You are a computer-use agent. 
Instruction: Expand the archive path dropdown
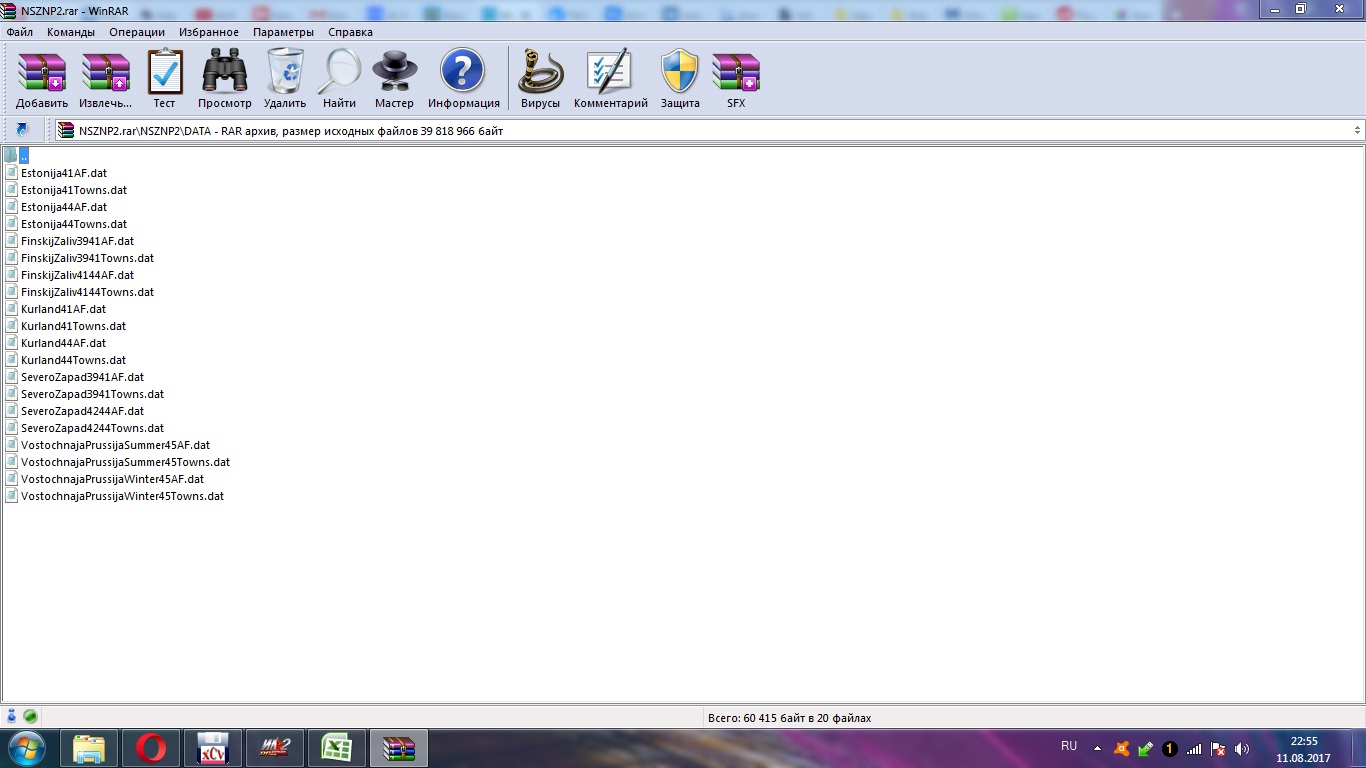pos(1357,130)
